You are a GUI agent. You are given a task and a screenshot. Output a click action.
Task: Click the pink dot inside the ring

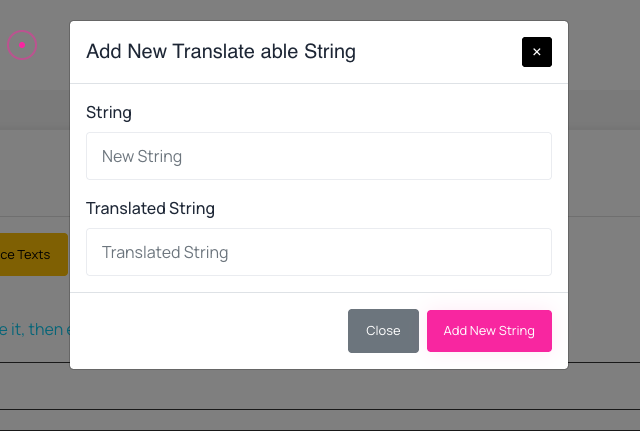(22, 45)
